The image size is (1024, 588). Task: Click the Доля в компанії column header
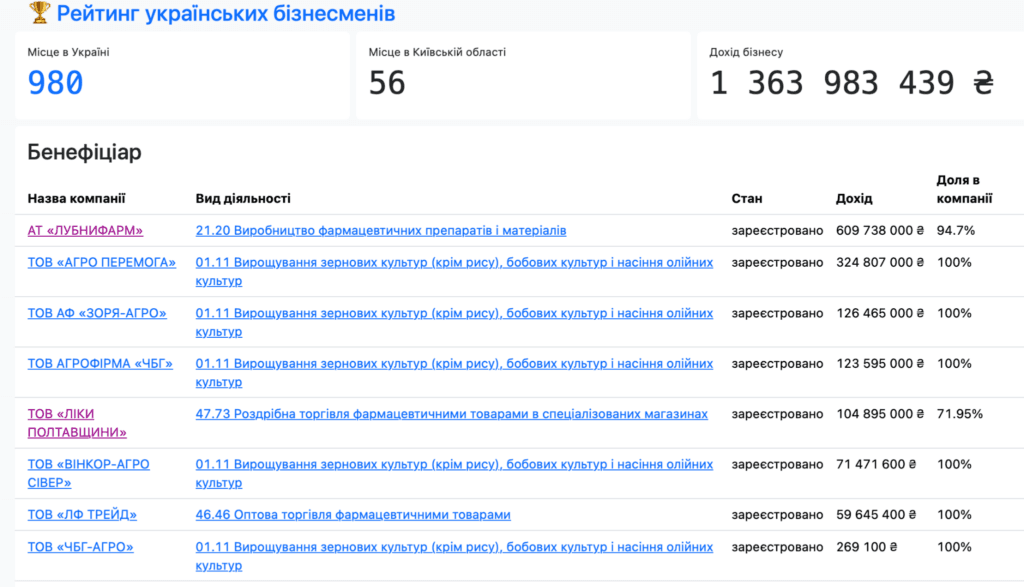[963, 189]
